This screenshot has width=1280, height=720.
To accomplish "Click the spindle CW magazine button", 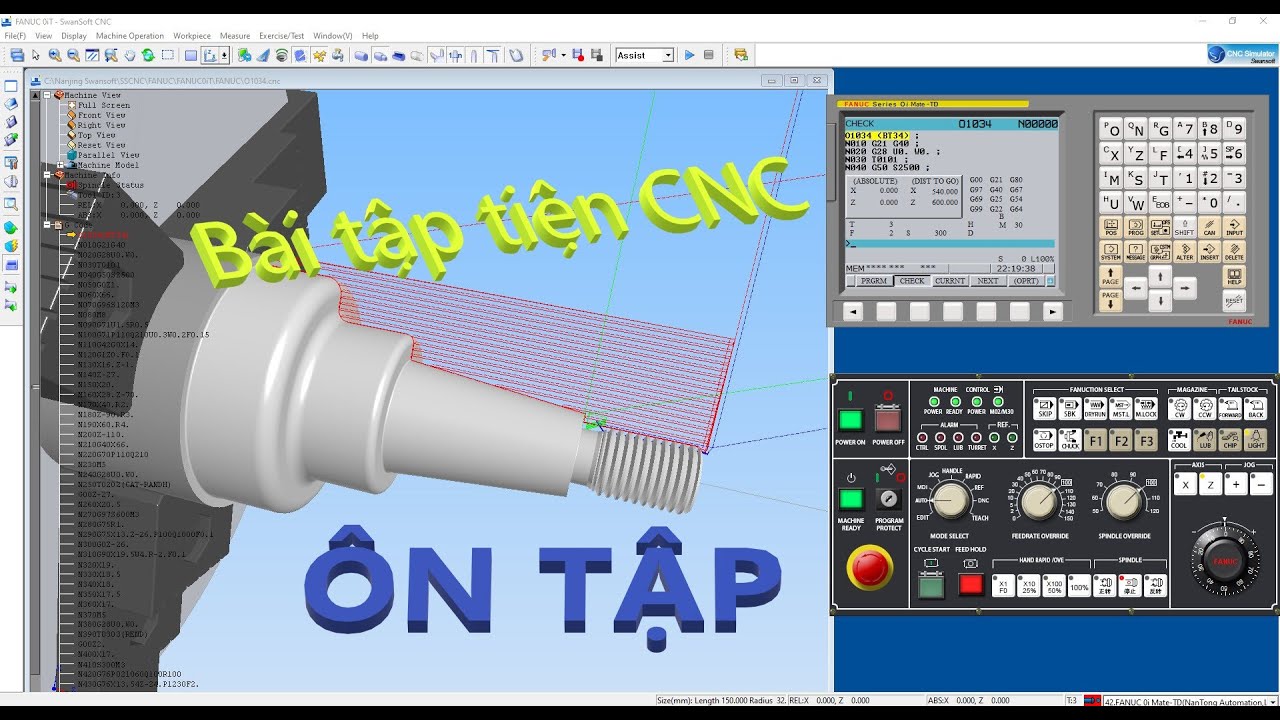I will pos(1180,408).
